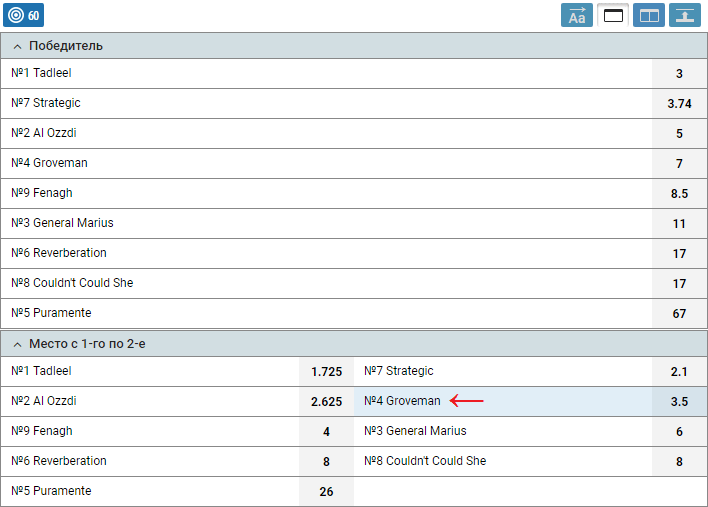
Task: Click №4 Groveman name in winner list
Action: pyautogui.click(x=49, y=163)
